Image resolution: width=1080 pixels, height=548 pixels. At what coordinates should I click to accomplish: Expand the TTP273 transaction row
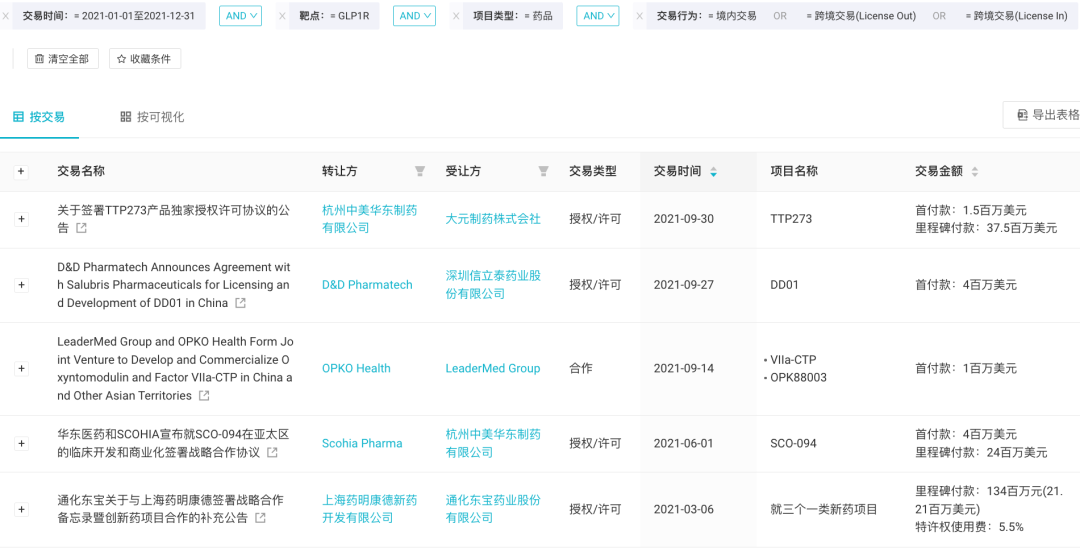21,219
